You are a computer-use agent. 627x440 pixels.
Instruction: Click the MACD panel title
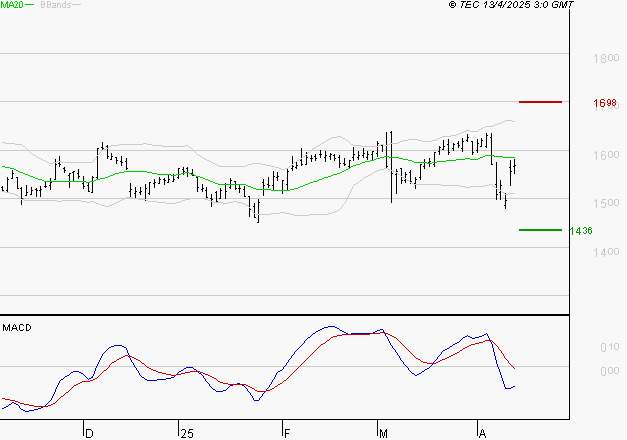17,328
